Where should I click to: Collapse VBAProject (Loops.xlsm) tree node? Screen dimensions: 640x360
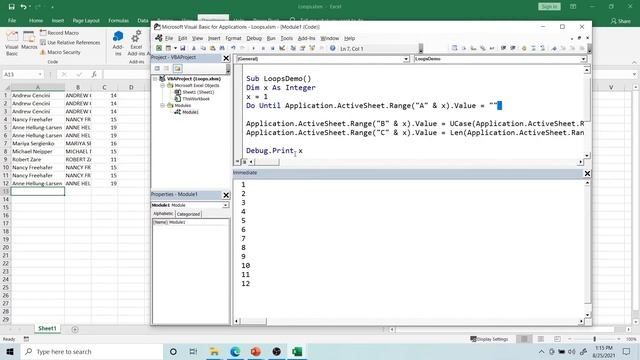(156, 79)
